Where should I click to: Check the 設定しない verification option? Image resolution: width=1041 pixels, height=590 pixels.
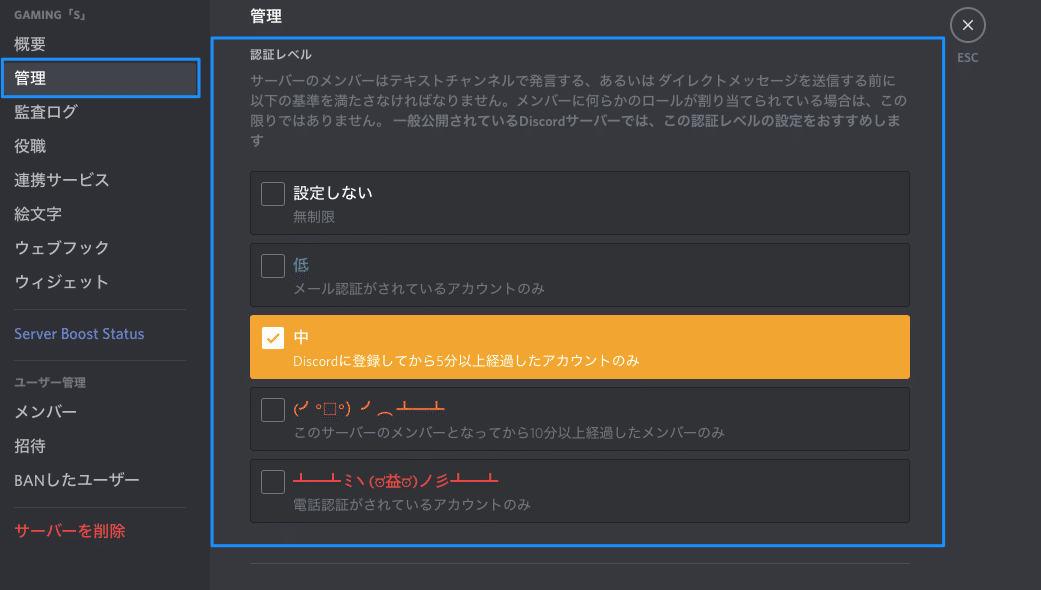(x=273, y=193)
